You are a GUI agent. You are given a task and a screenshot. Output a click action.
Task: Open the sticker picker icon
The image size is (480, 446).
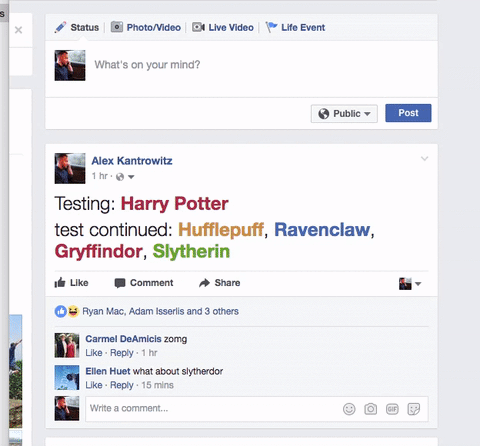[413, 409]
